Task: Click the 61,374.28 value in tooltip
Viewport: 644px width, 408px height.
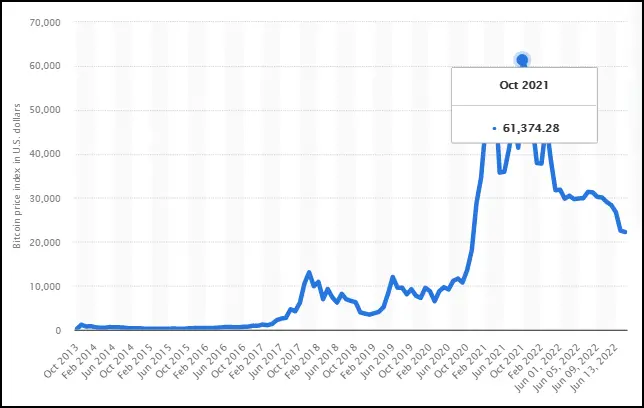Action: coord(531,128)
